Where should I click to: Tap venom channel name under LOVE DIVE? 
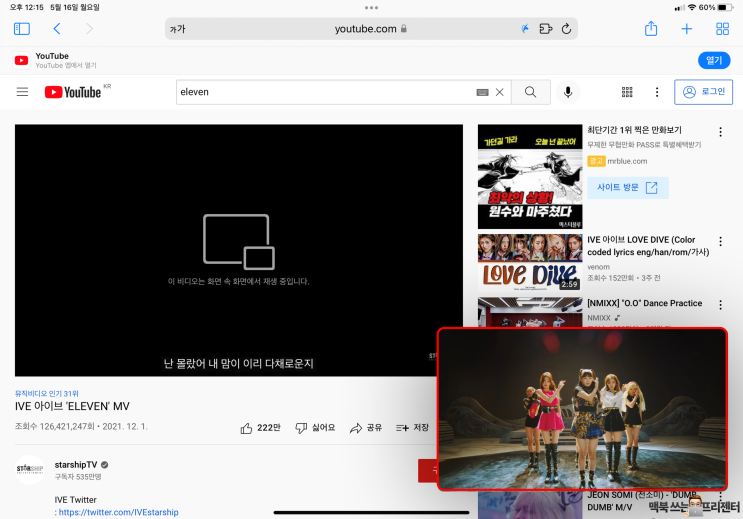(x=598, y=267)
